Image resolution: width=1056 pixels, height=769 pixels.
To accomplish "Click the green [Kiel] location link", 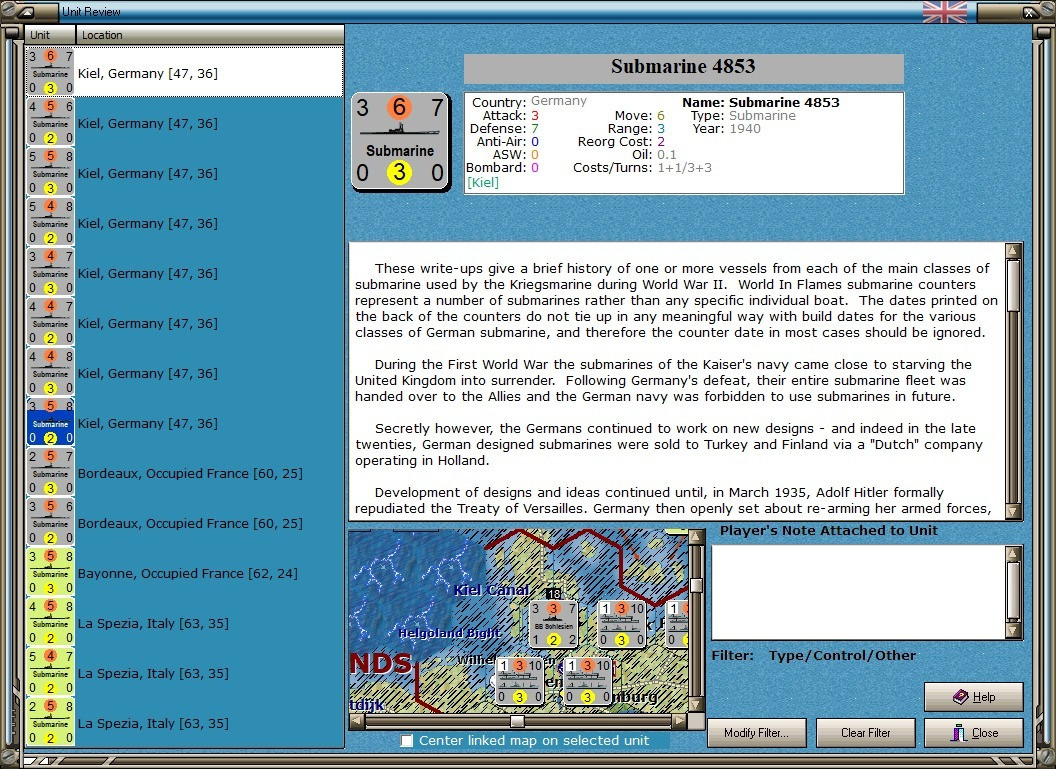I will pos(483,182).
